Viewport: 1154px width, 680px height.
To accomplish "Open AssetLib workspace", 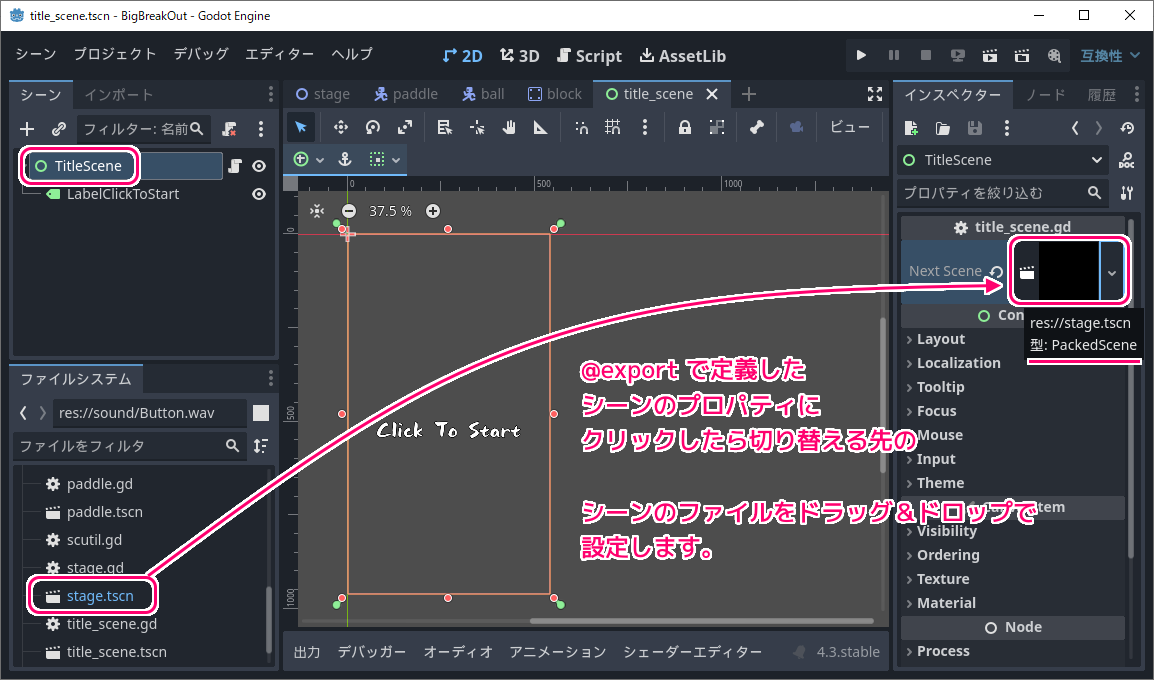I will 683,56.
